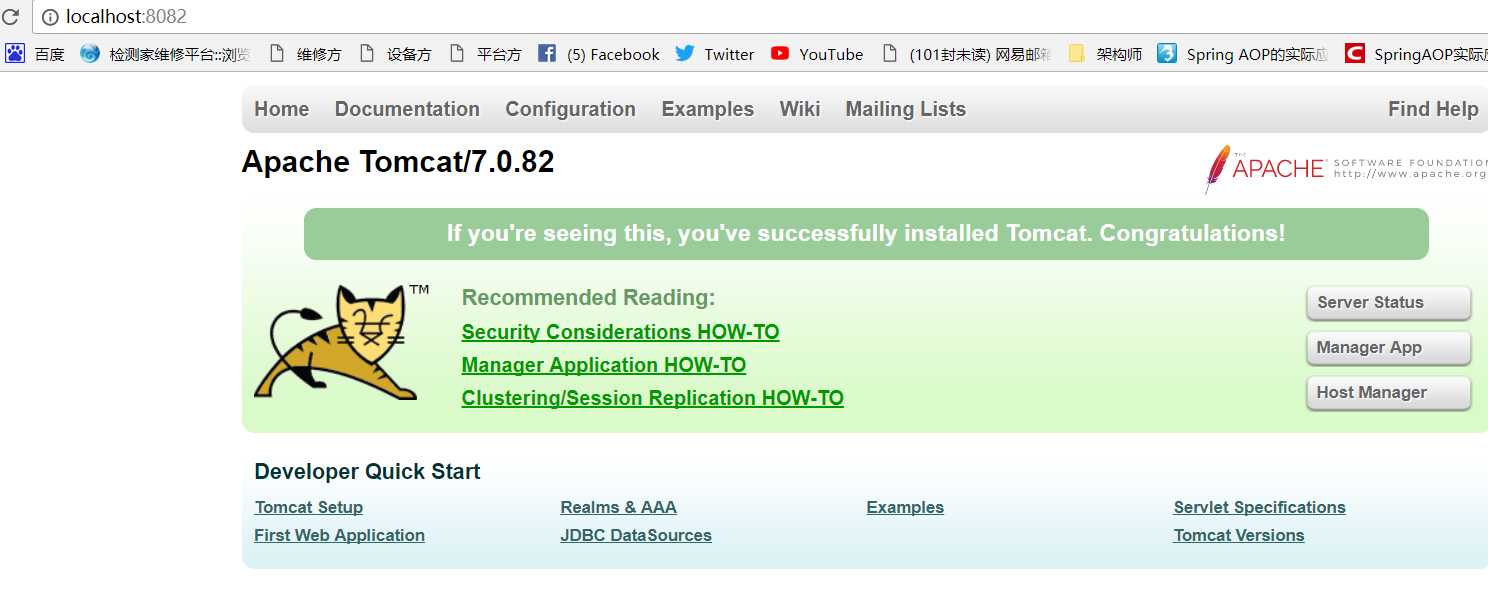Open the 维修方 bookmark page icon

[x=277, y=54]
